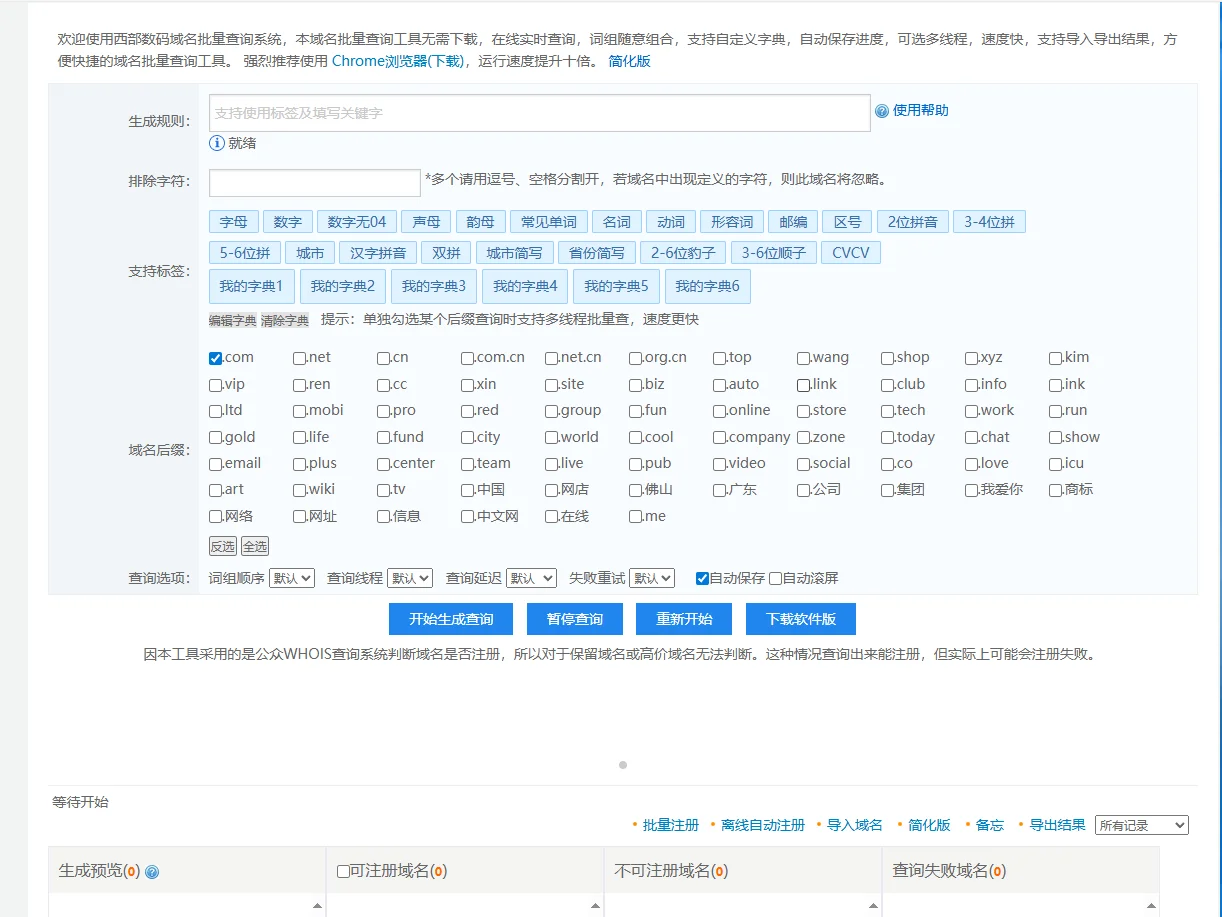Enable the .net domain suffix
The width and height of the screenshot is (1222, 917).
point(299,358)
